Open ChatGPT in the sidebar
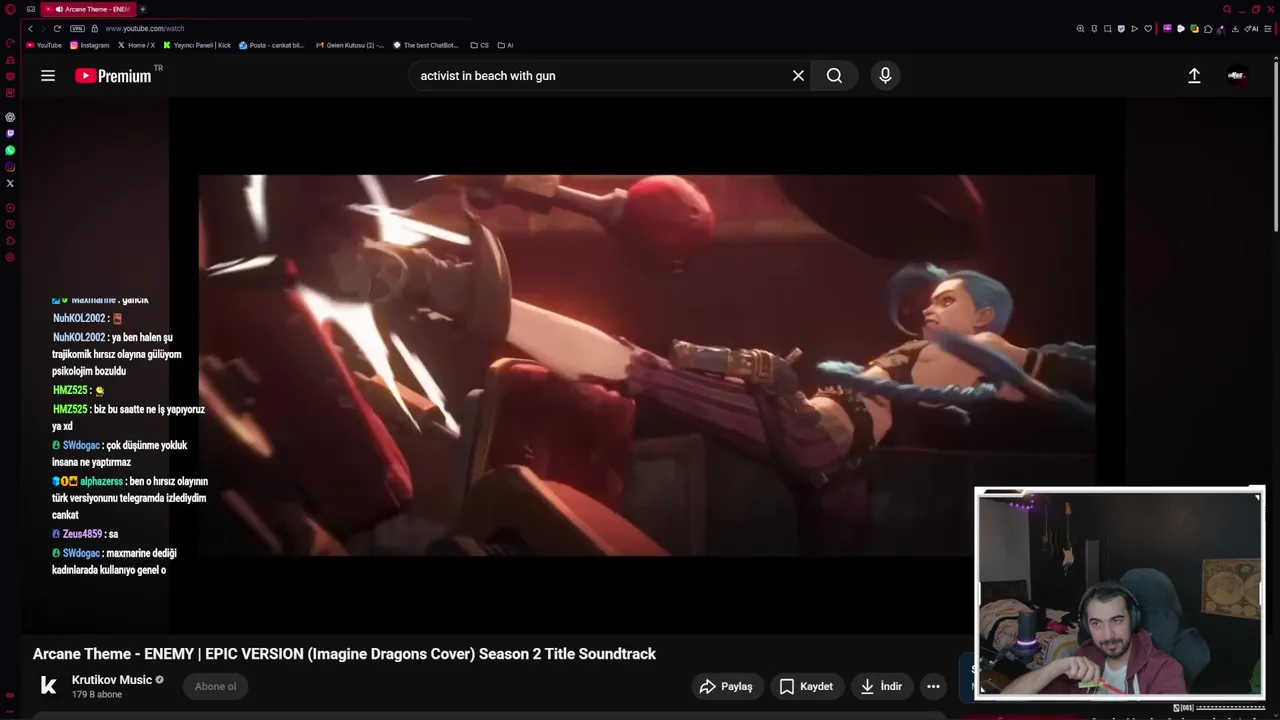The width and height of the screenshot is (1280, 720). (10, 117)
